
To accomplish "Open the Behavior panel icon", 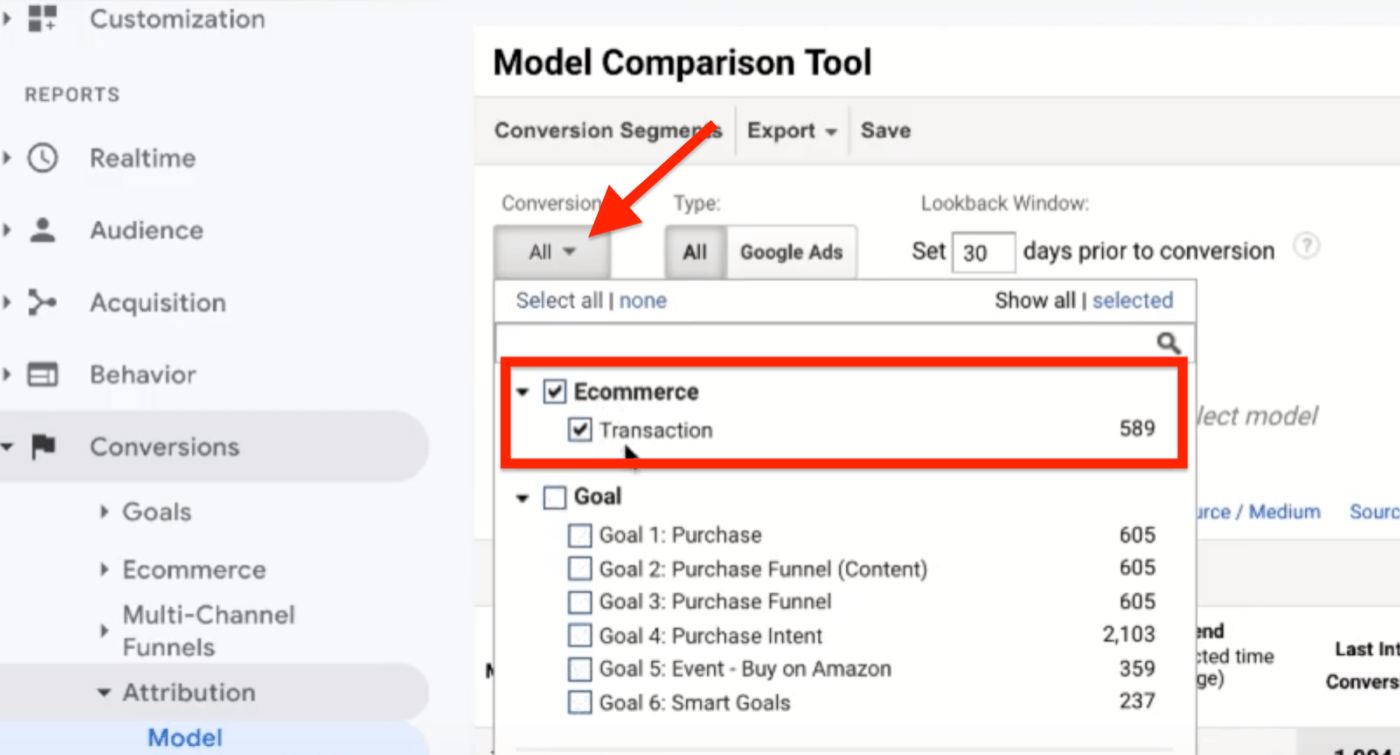I will pos(41,374).
